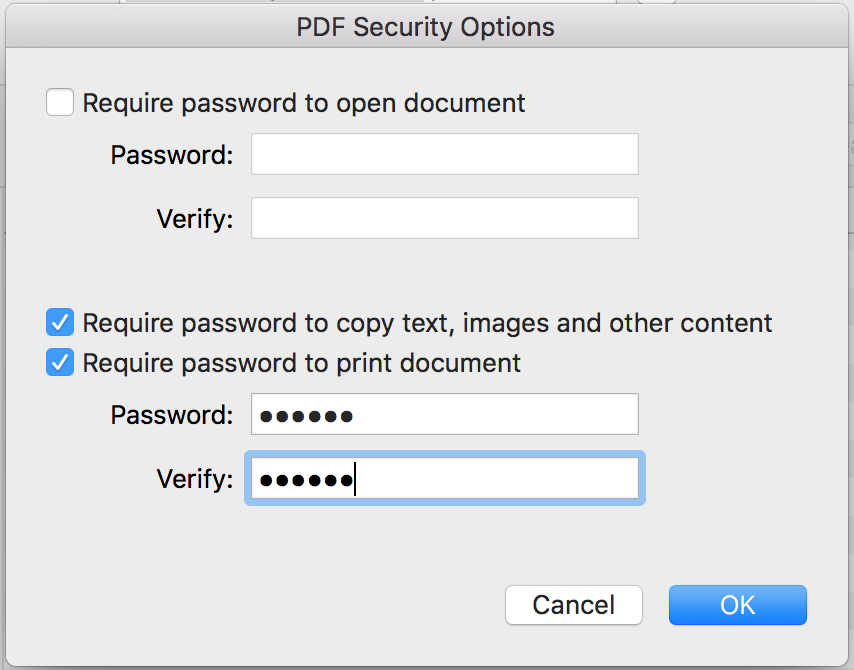Click the OK button
This screenshot has height=670, width=854.
(737, 605)
